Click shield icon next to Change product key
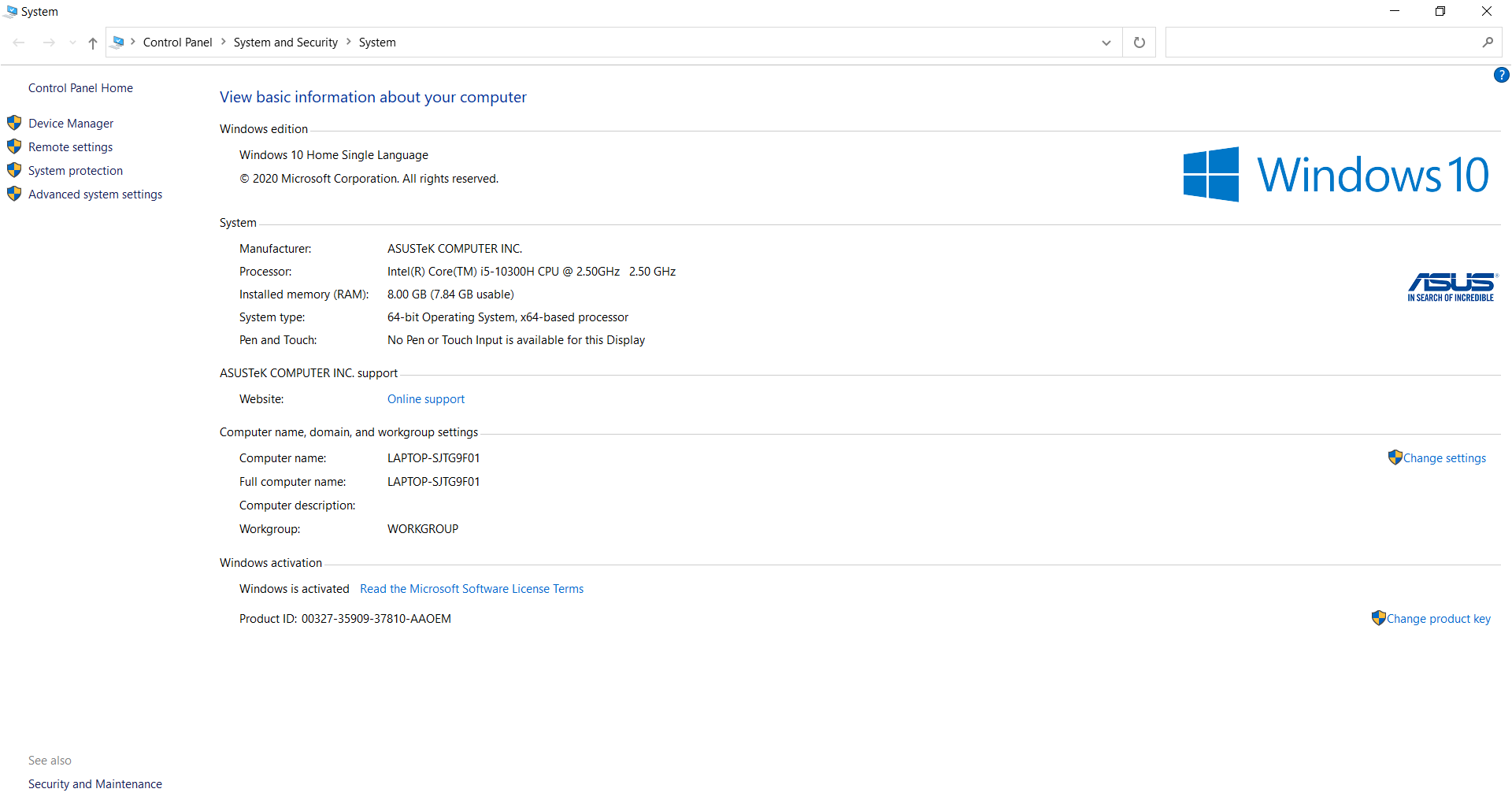The width and height of the screenshot is (1512, 811). (x=1378, y=618)
